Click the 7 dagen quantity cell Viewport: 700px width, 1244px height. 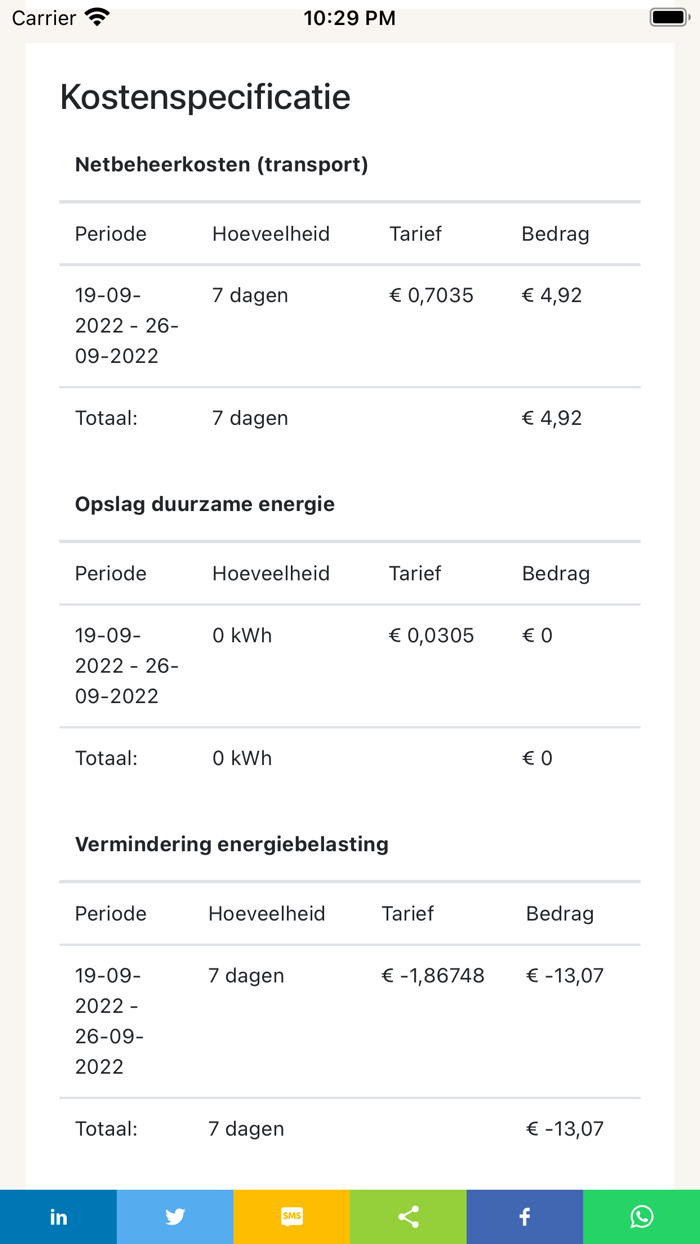(x=250, y=295)
